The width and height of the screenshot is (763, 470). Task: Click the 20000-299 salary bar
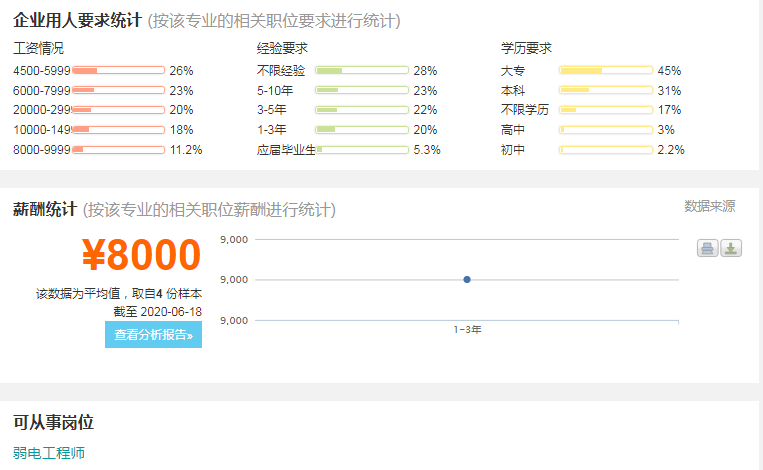click(119, 110)
